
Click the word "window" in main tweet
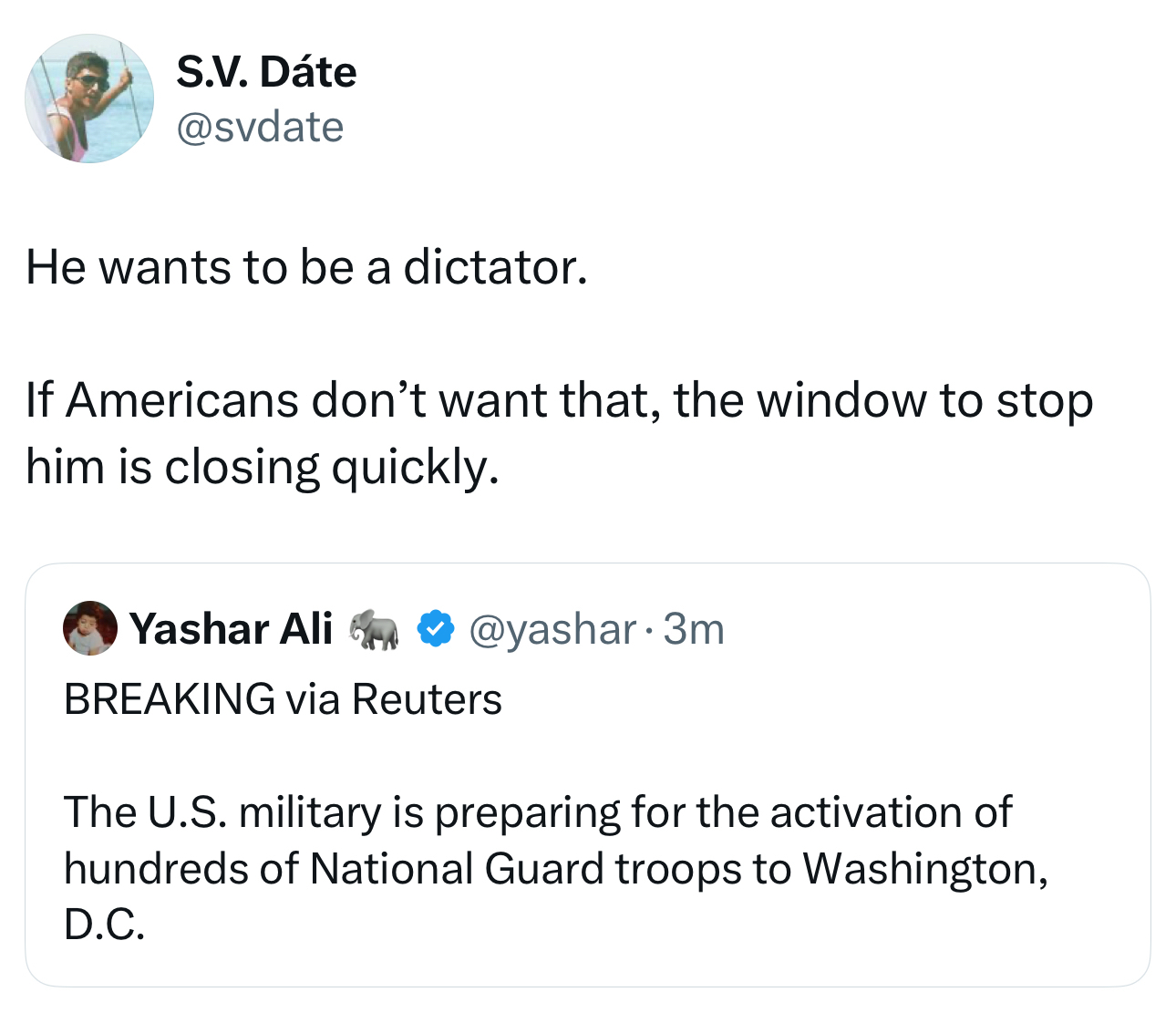pos(841,400)
